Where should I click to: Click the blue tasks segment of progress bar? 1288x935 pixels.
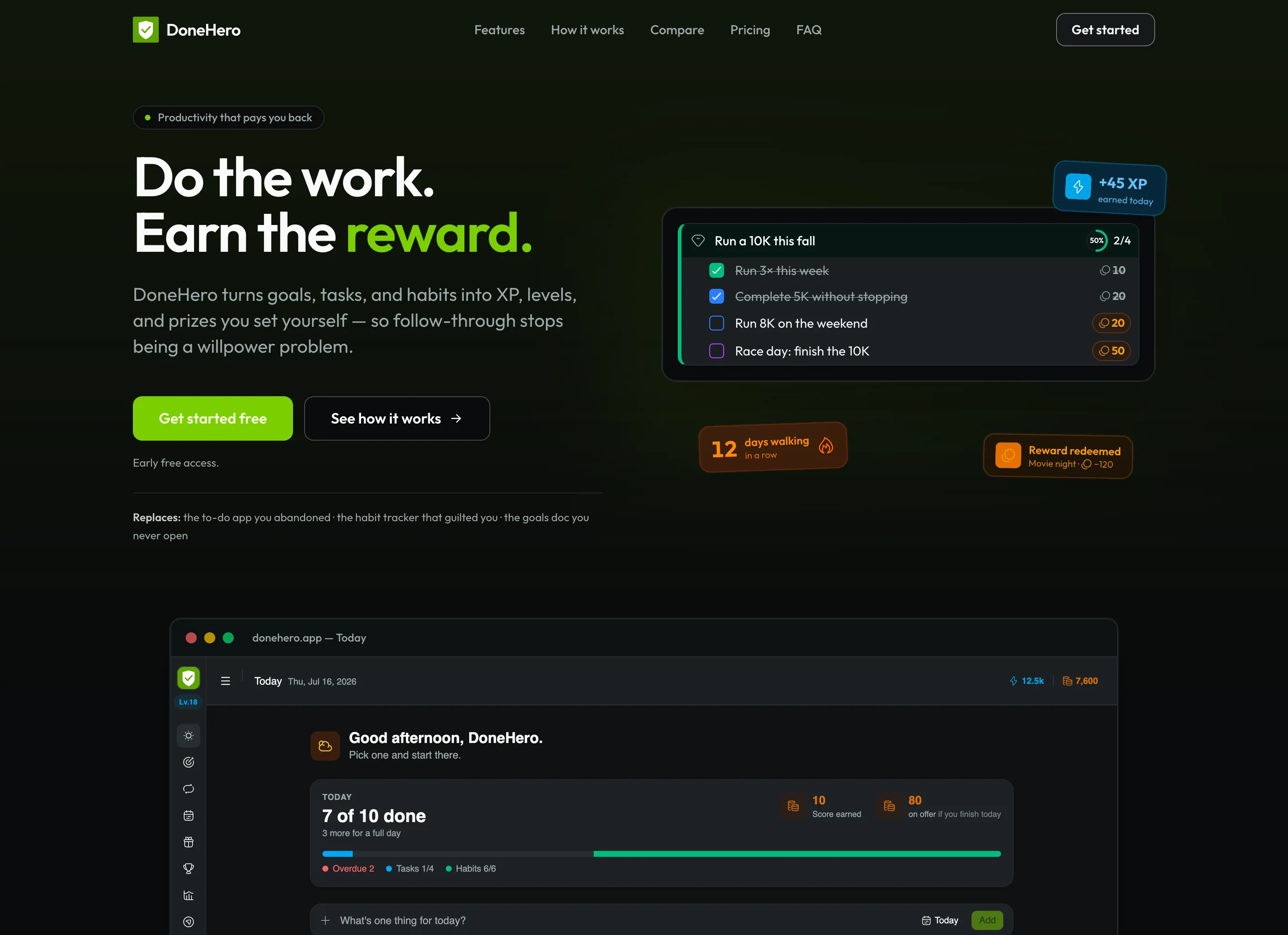click(338, 854)
